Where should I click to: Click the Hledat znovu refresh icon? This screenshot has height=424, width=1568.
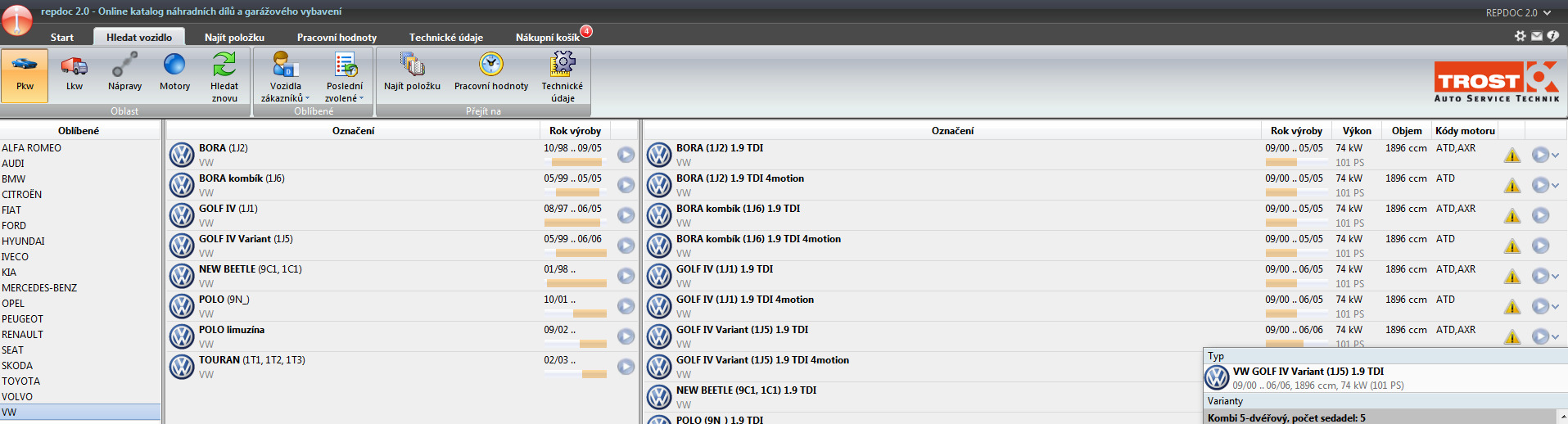[x=224, y=64]
